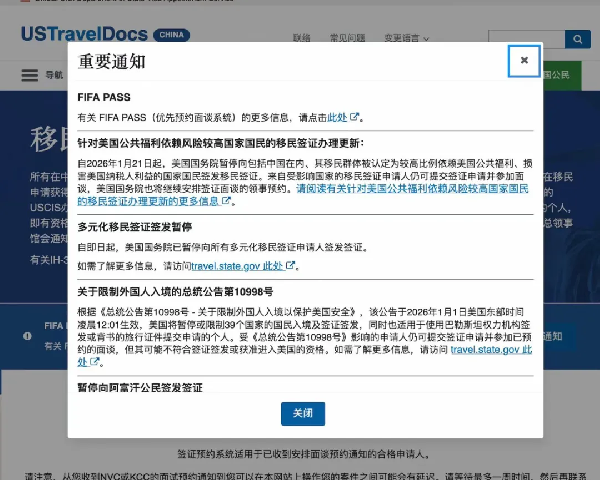Open the 变更语言 language dropdown
The width and height of the screenshot is (600, 480).
pyautogui.click(x=406, y=38)
